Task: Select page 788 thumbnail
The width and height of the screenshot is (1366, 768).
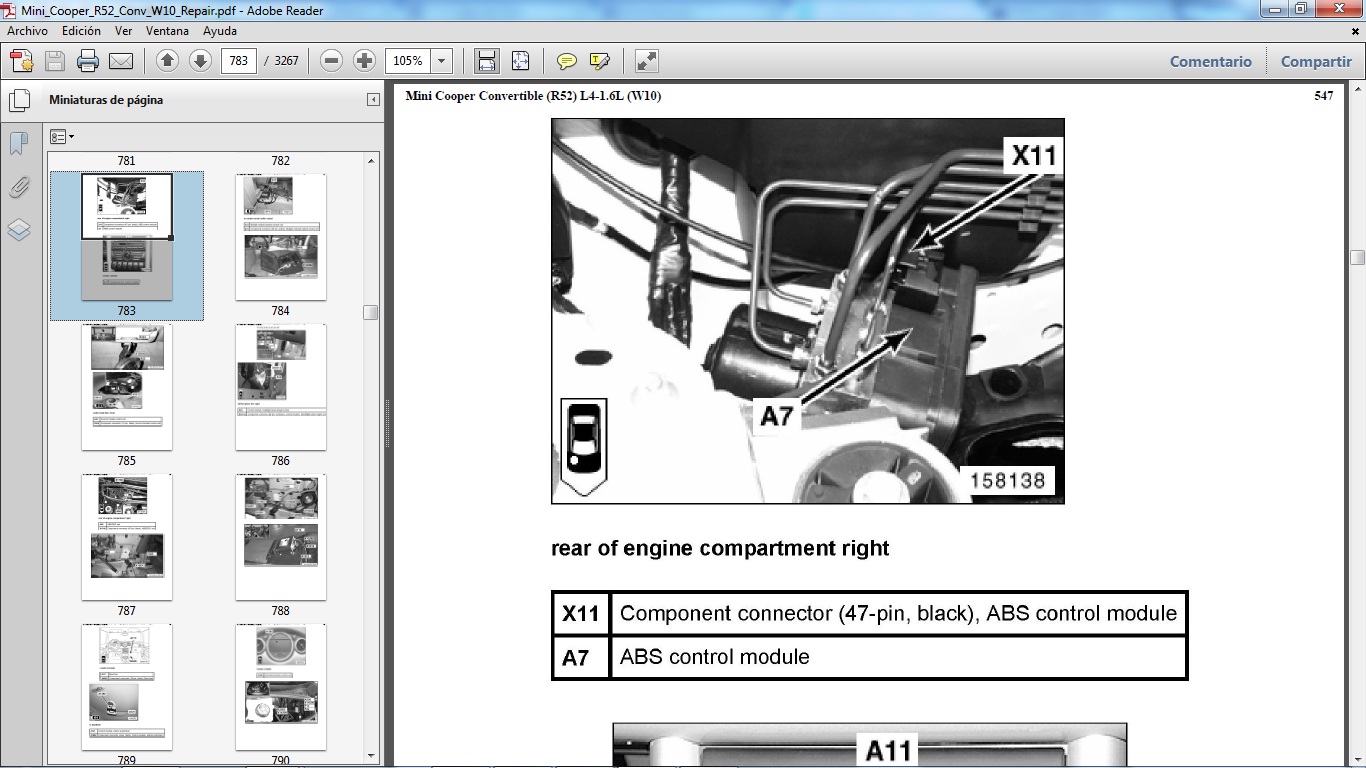Action: 281,537
